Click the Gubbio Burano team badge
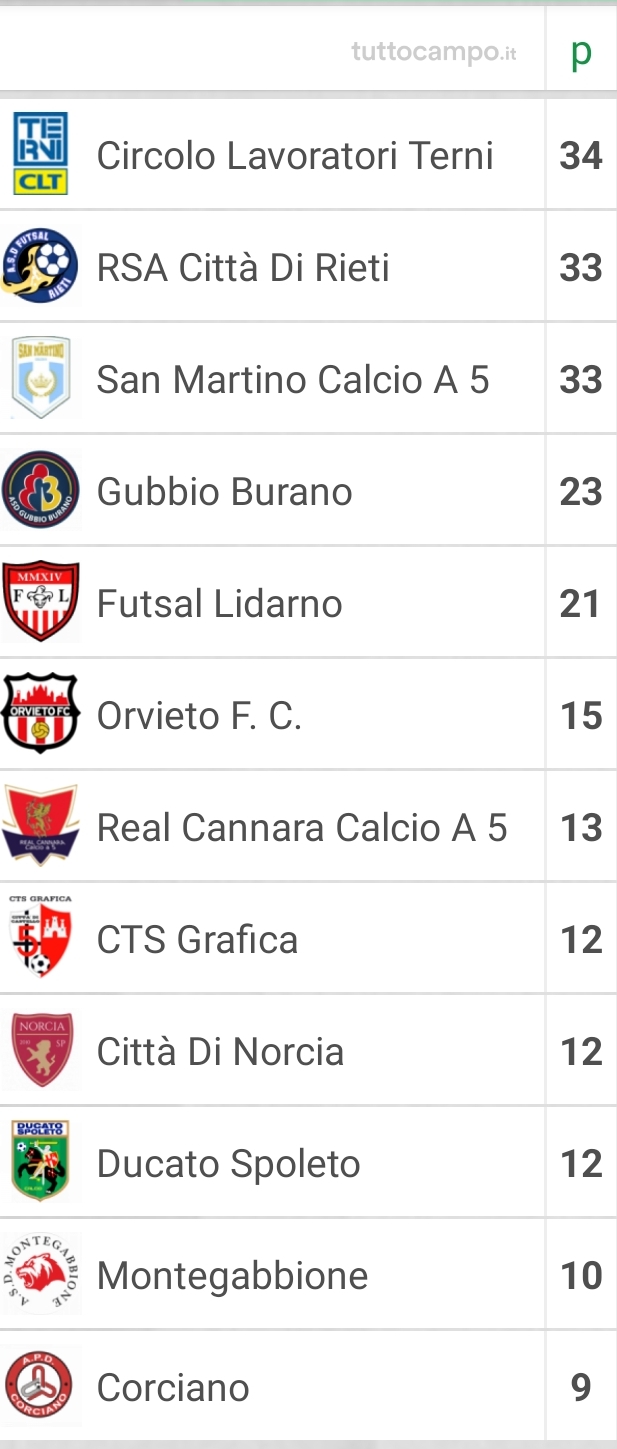617x1449 pixels. (40, 490)
